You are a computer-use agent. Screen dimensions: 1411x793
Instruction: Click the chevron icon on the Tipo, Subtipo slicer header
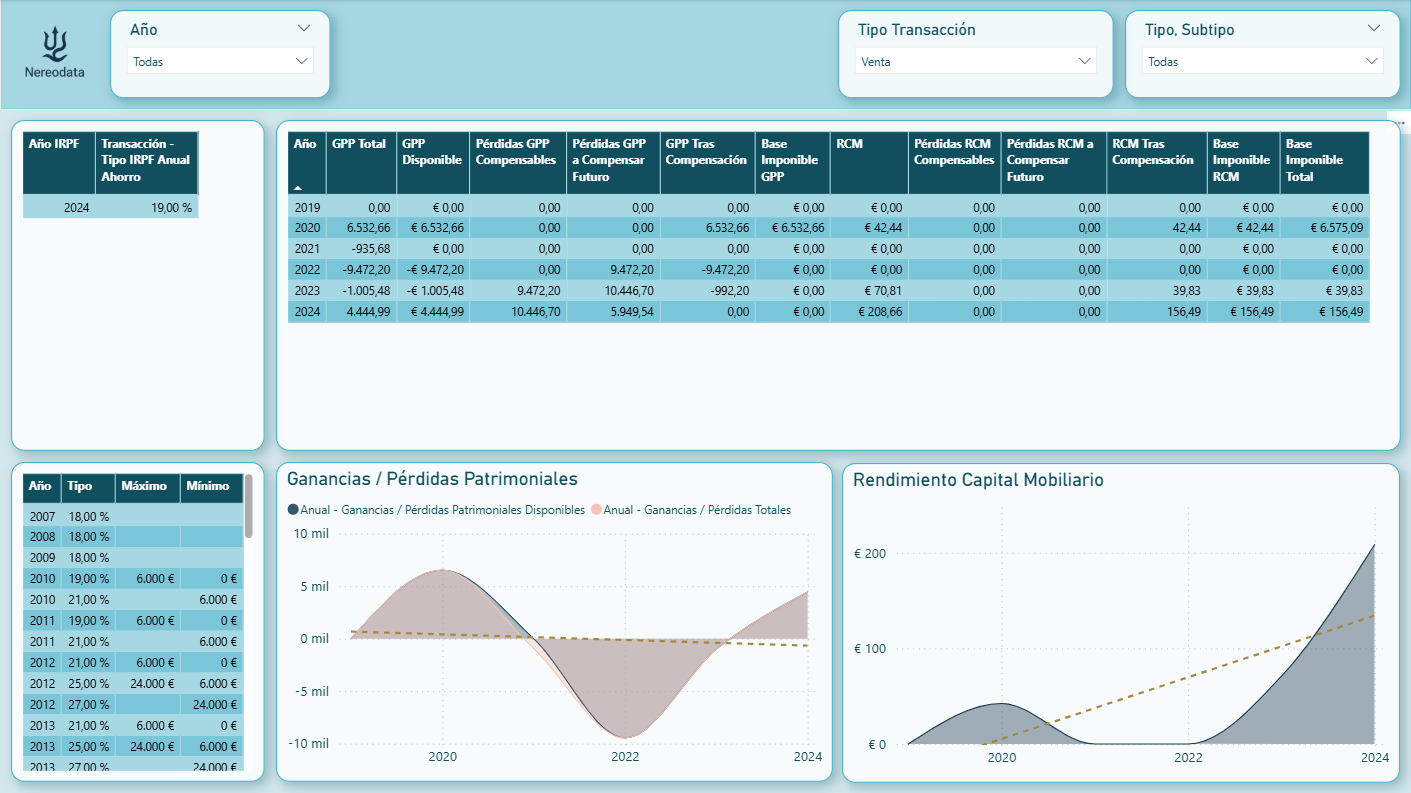1375,29
